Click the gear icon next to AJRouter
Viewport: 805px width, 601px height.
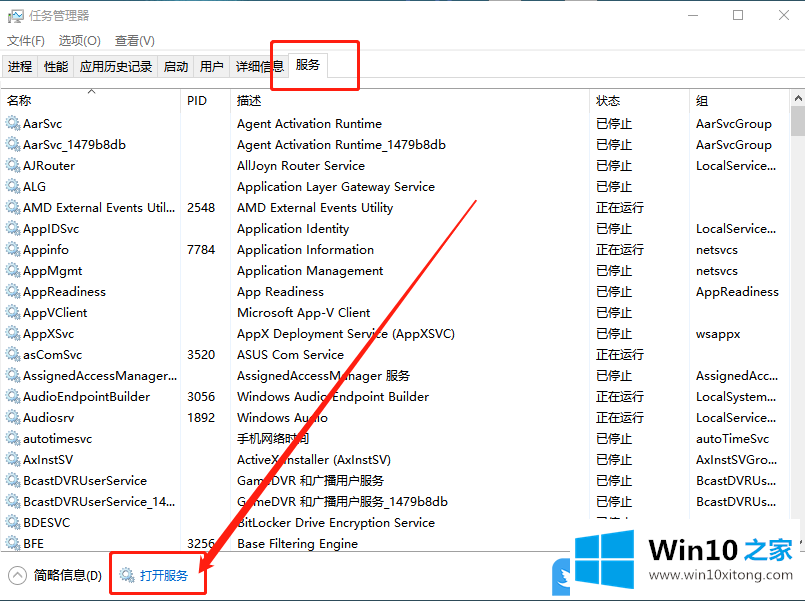pyautogui.click(x=13, y=166)
